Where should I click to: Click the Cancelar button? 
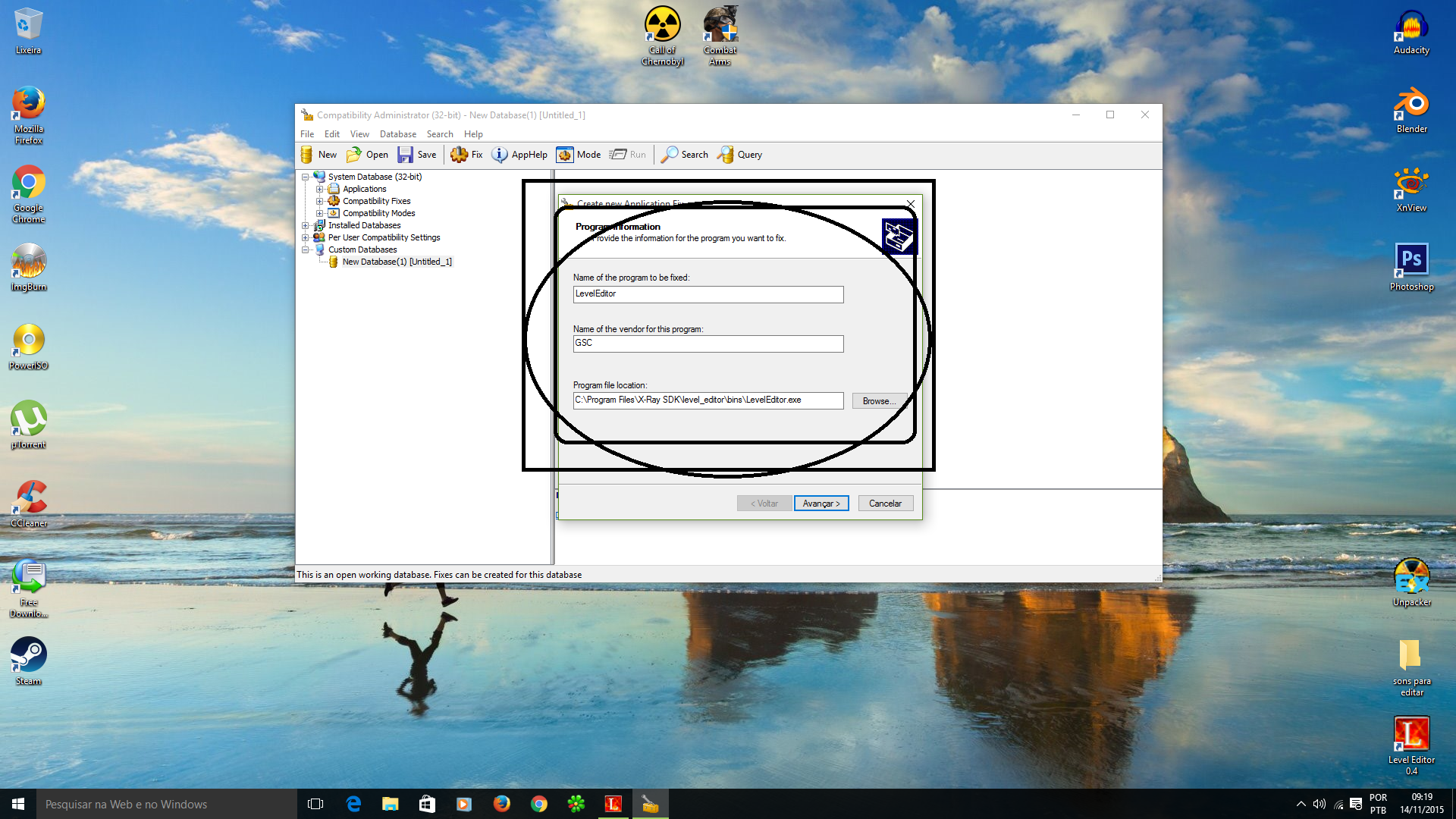[885, 504]
